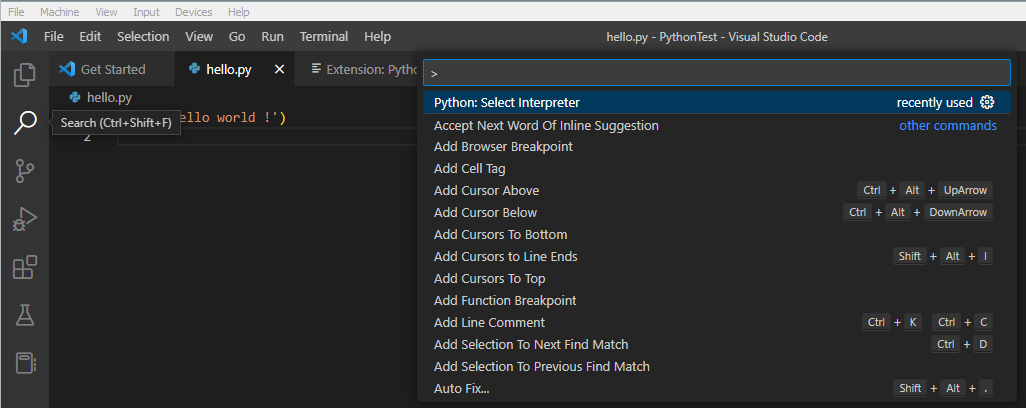This screenshot has width=1026, height=408.
Task: Open the VS Code Help menu
Action: [x=378, y=37]
